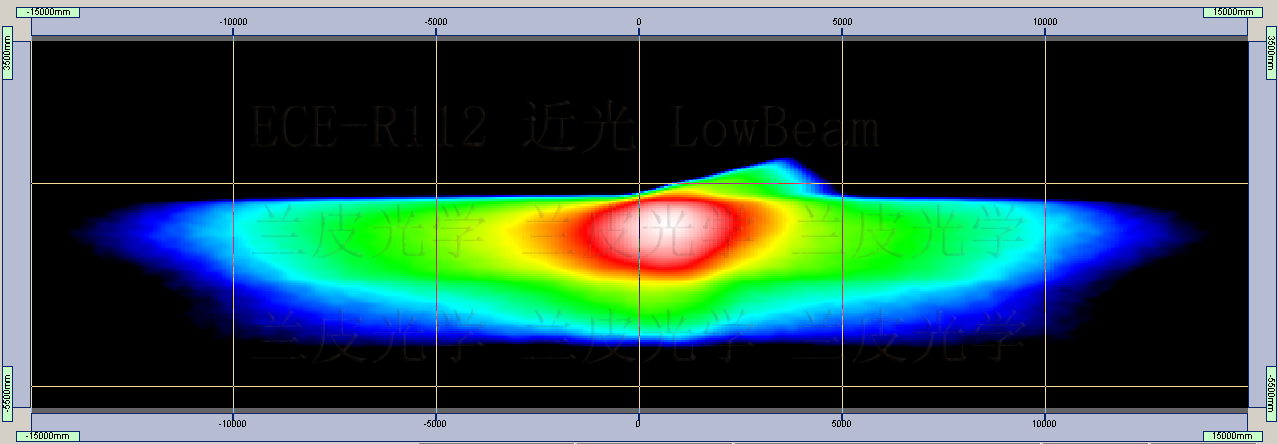This screenshot has height=444, width=1278.
Task: Click the bottom-right 15000mm range field
Action: [x=1231, y=436]
